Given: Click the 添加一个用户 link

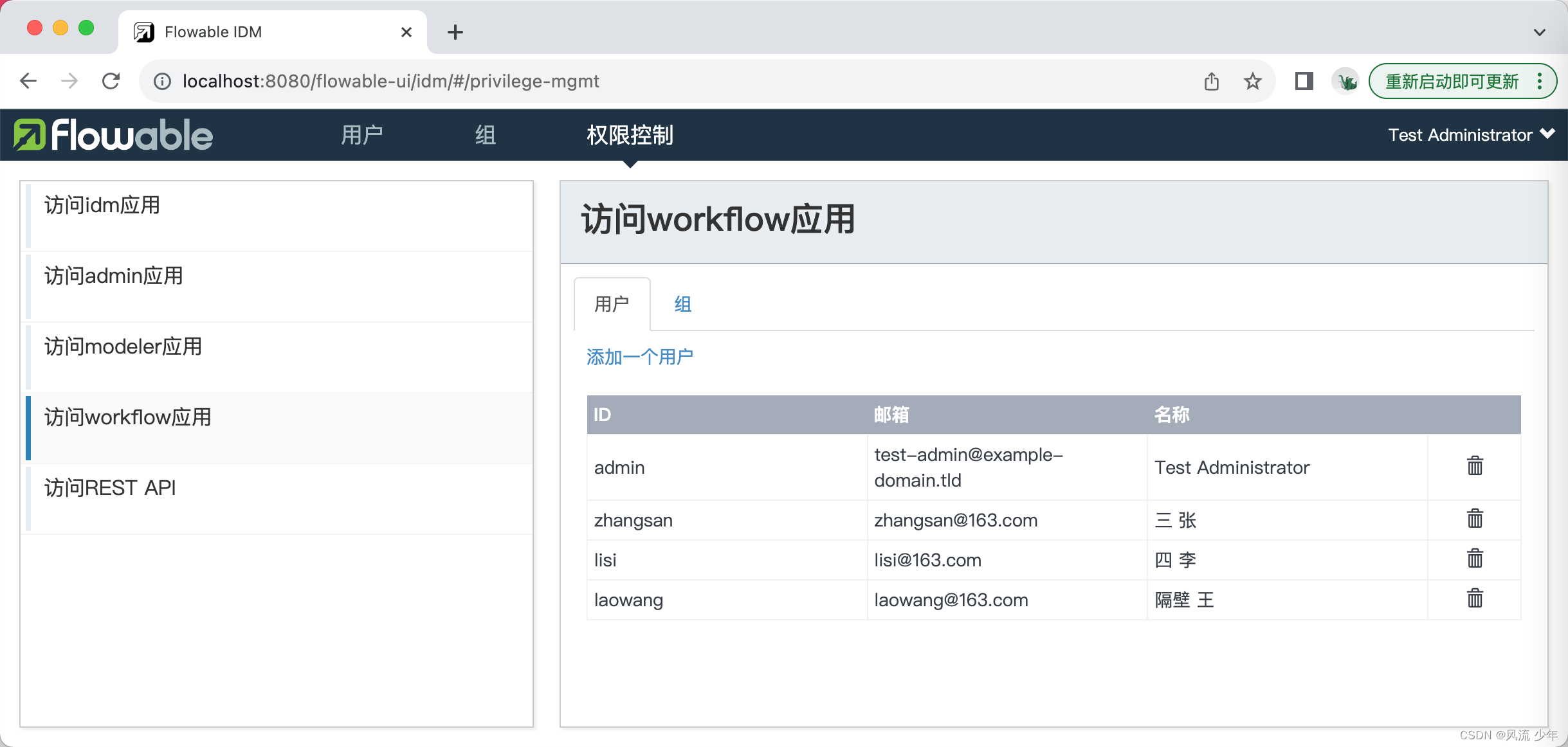Looking at the screenshot, I should pos(640,357).
